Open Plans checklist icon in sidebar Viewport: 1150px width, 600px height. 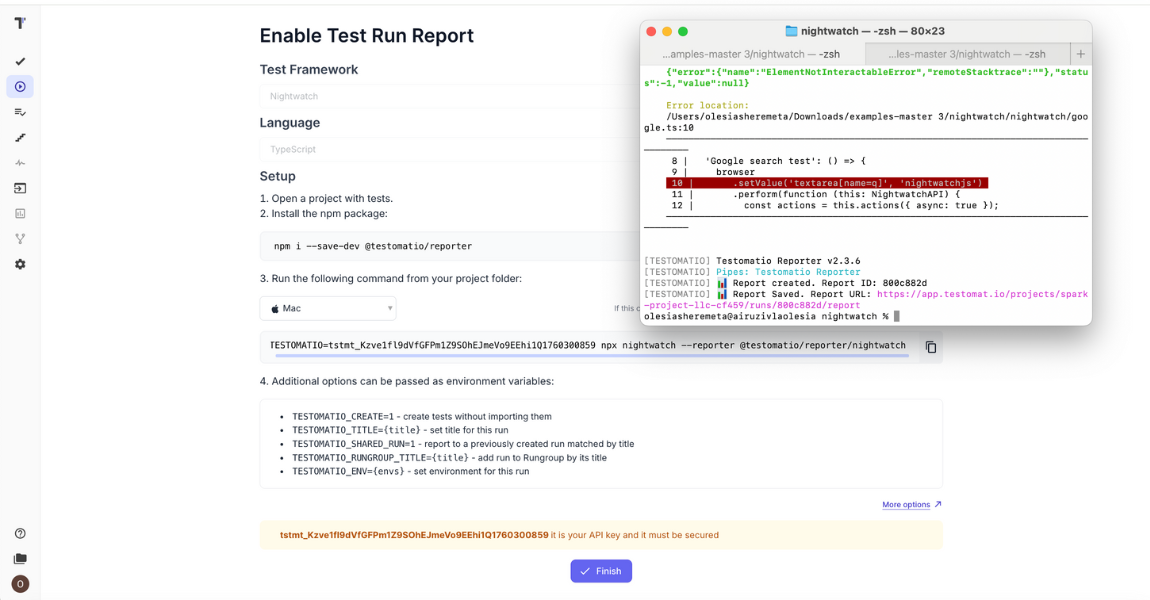point(20,112)
